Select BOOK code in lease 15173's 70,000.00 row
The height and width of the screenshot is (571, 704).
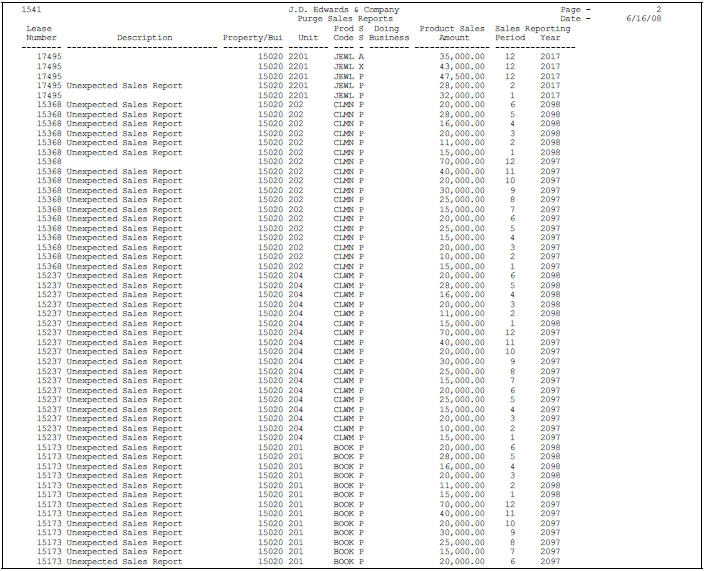pos(343,505)
